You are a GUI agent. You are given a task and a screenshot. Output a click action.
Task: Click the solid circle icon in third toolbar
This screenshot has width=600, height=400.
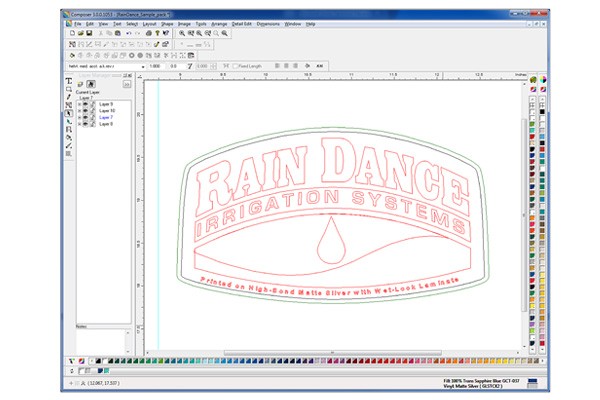pyautogui.click(x=140, y=56)
